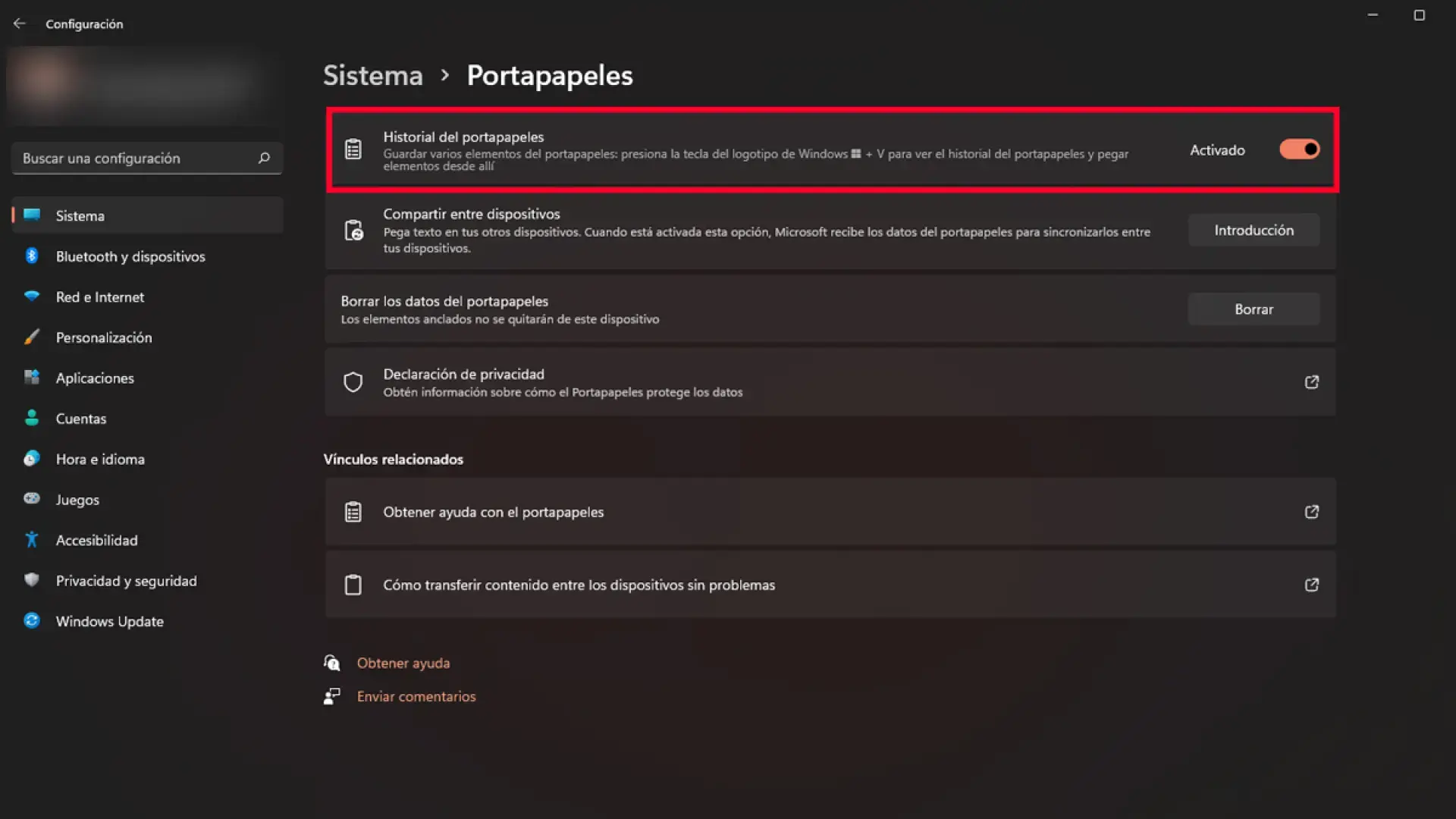Open Juegos settings icon
Viewport: 1456px width, 819px height.
coord(32,499)
